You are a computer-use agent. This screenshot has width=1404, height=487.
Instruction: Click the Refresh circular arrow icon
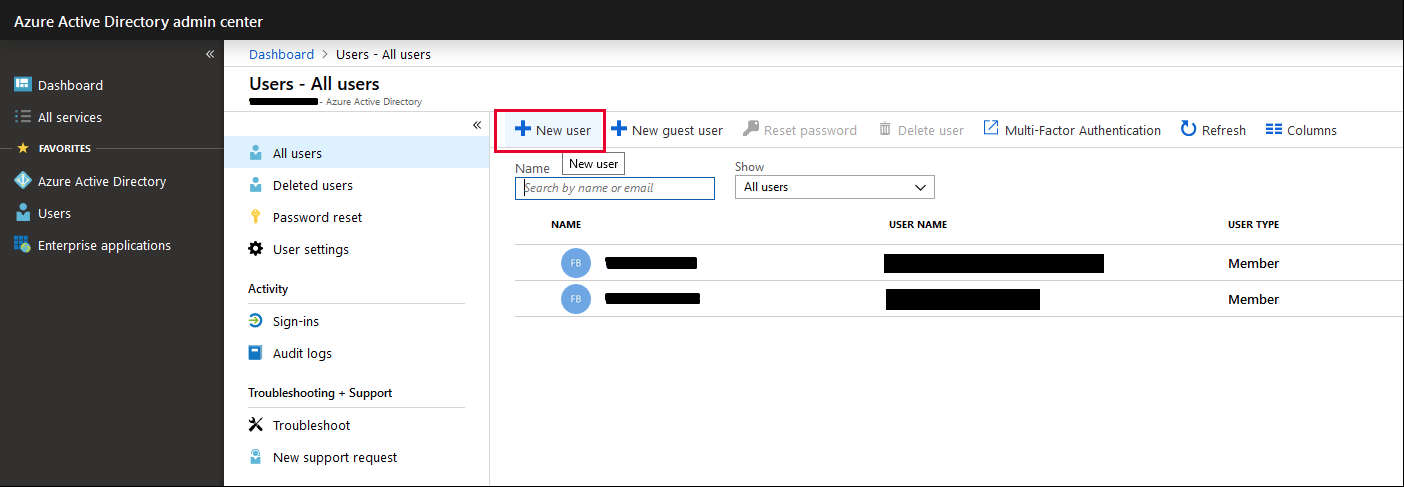(1188, 129)
